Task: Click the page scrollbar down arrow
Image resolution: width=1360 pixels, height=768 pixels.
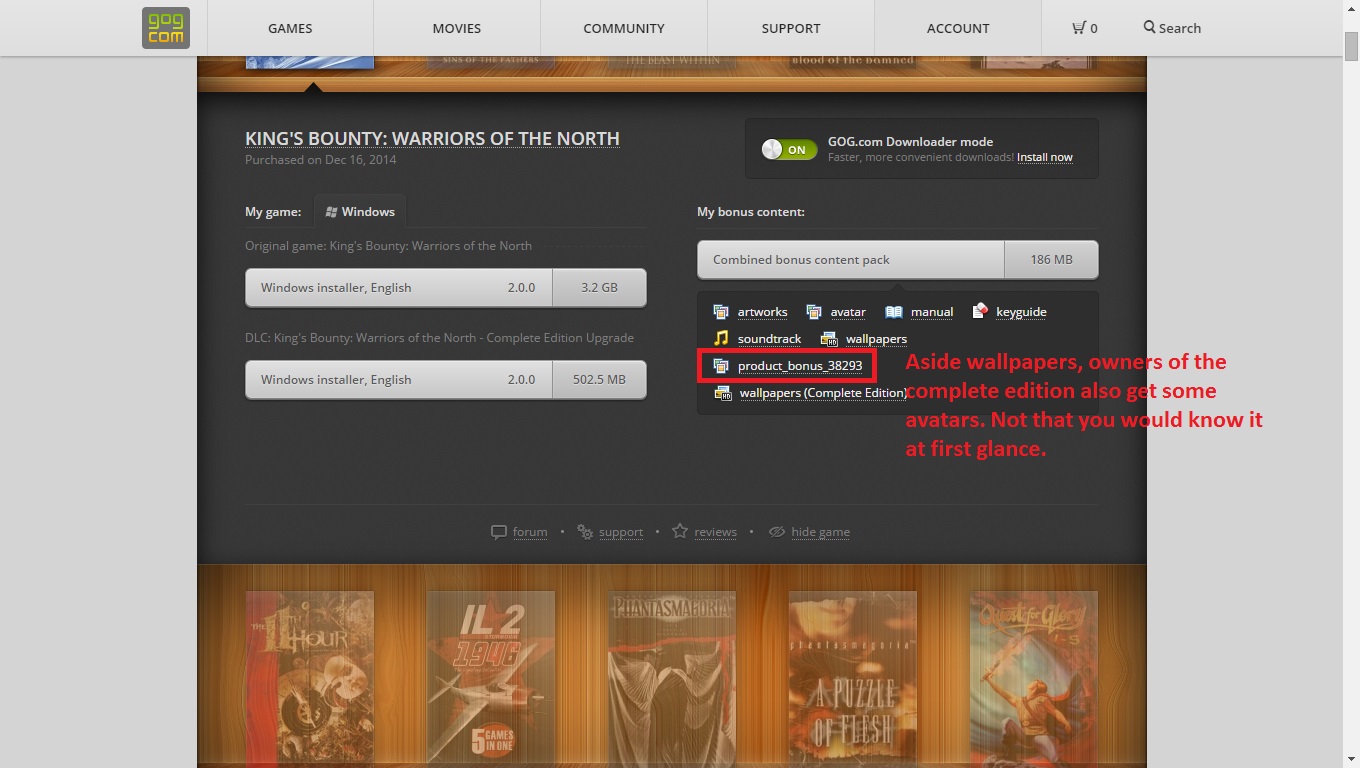Action: [x=1351, y=759]
